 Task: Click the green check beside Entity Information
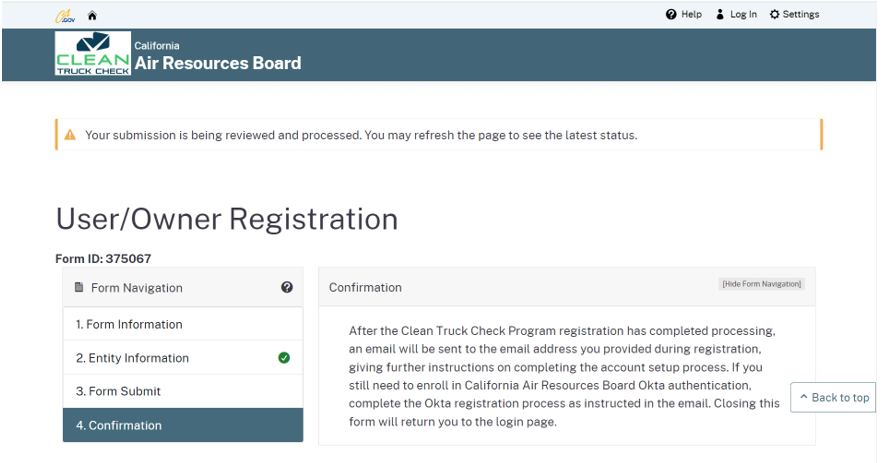coord(284,358)
